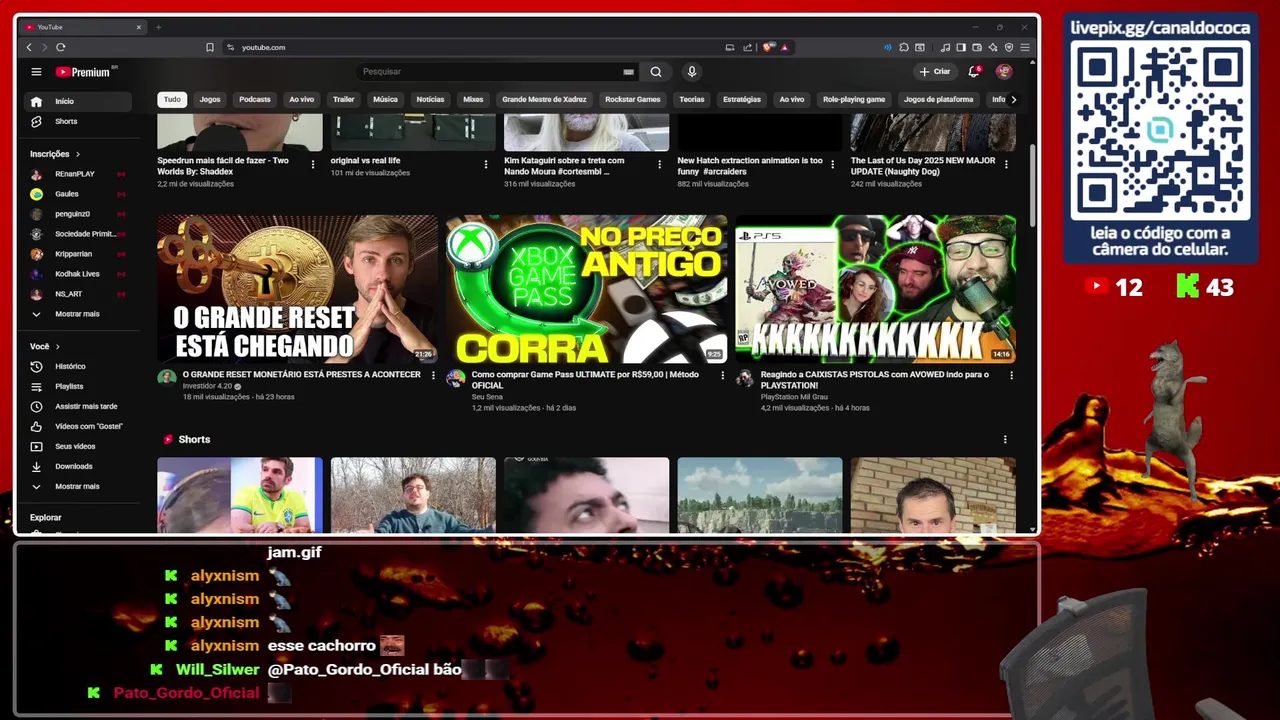1280x720 pixels.
Task: Open penguinz0 subscription channel
Action: pos(77,214)
